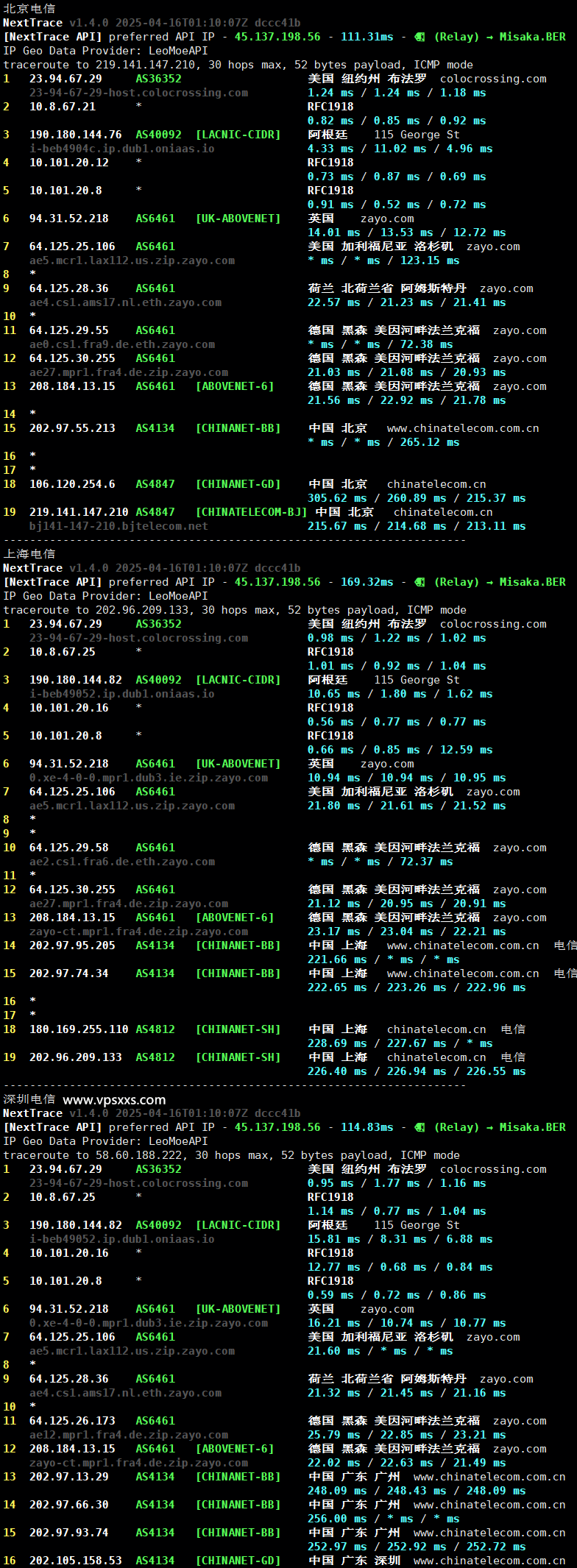
Task: Click hop IP 202.97.95.205
Action: pyautogui.click(x=72, y=946)
